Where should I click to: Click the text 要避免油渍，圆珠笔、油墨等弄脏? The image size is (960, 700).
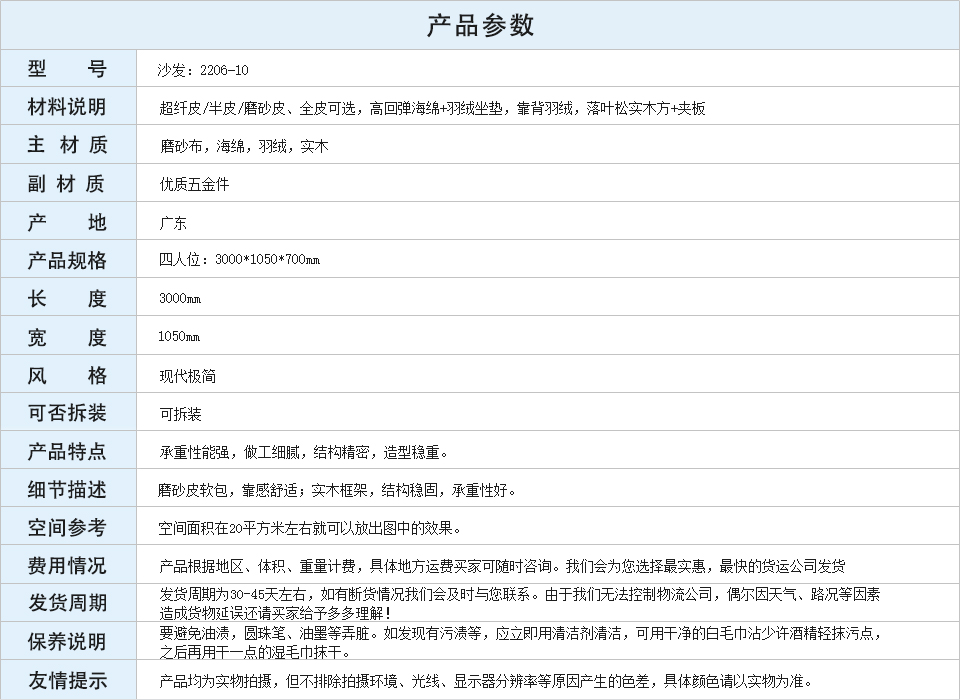click(264, 633)
